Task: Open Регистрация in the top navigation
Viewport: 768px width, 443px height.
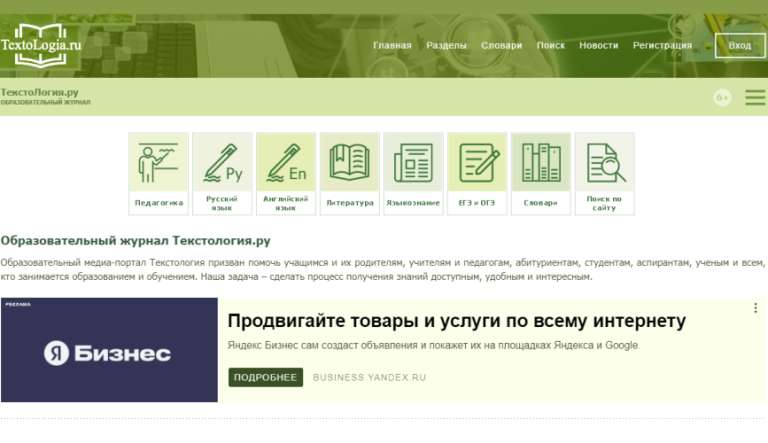Action: coord(662,46)
